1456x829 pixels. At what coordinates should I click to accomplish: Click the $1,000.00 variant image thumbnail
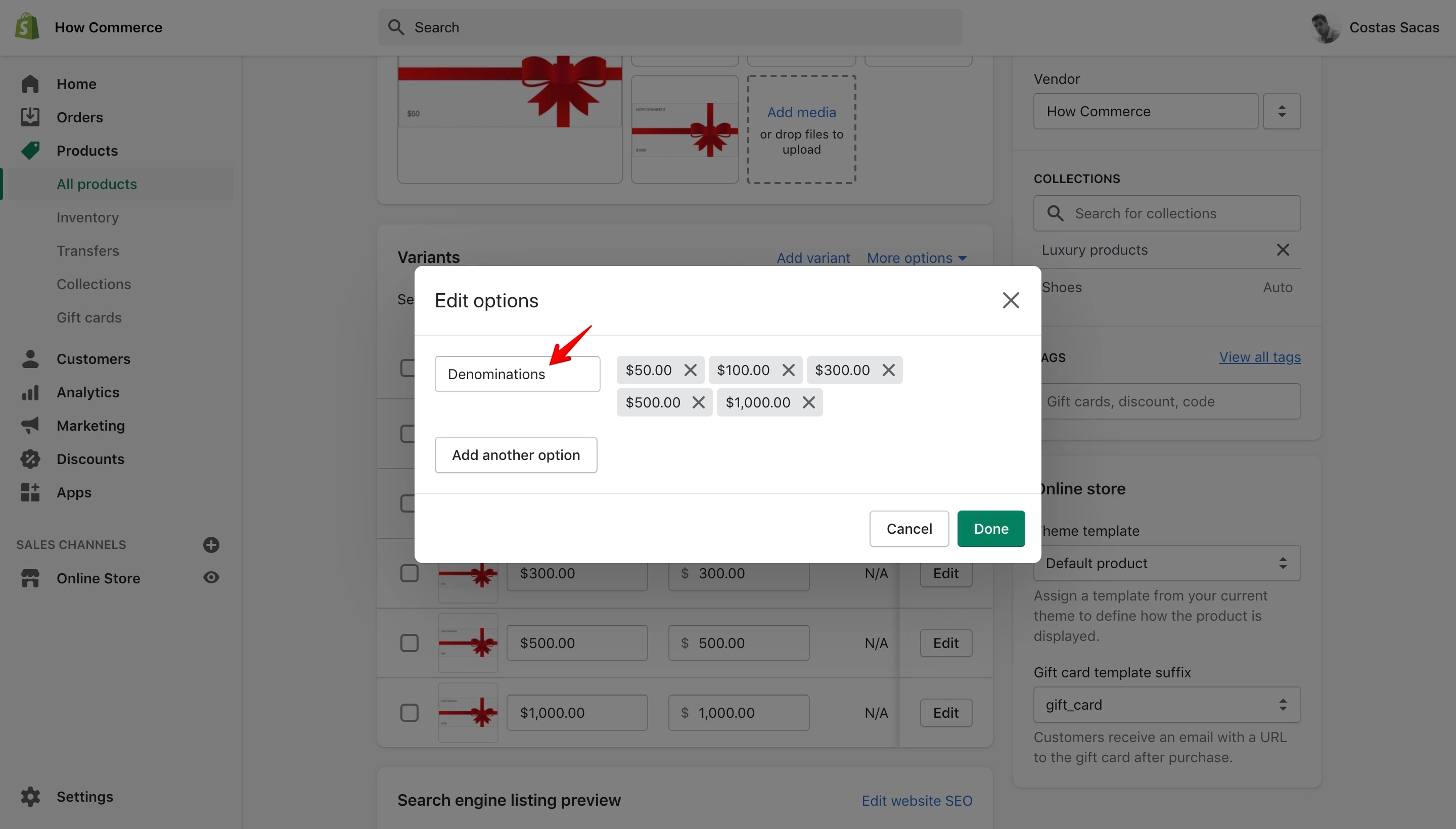[468, 713]
